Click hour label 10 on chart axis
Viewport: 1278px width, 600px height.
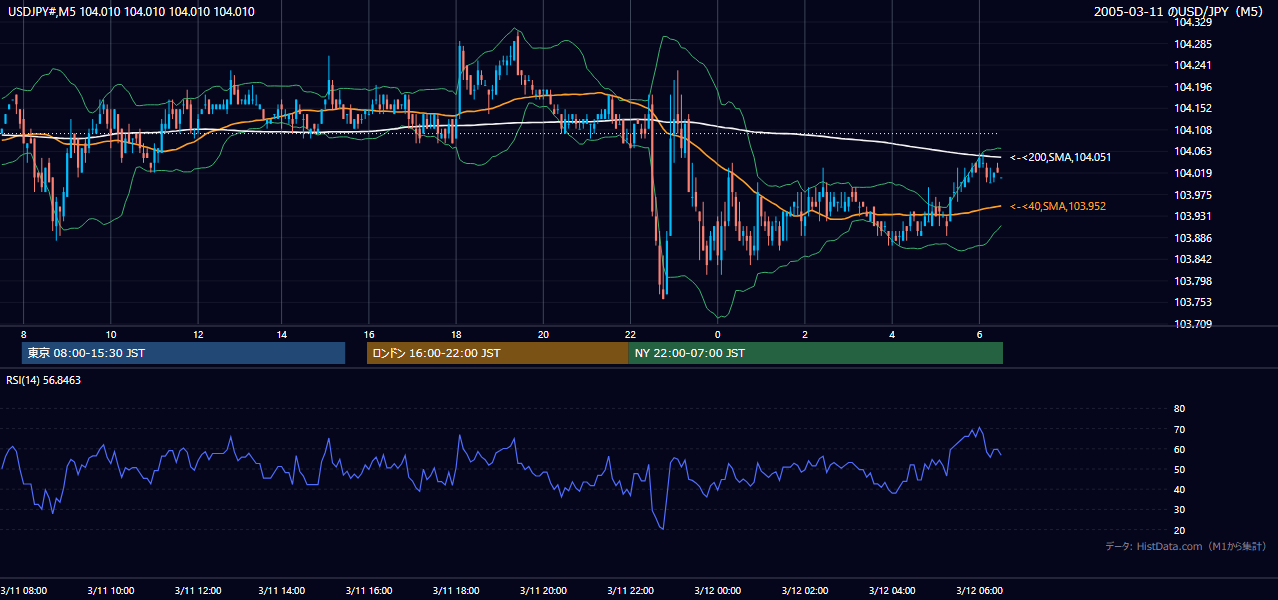(x=110, y=334)
